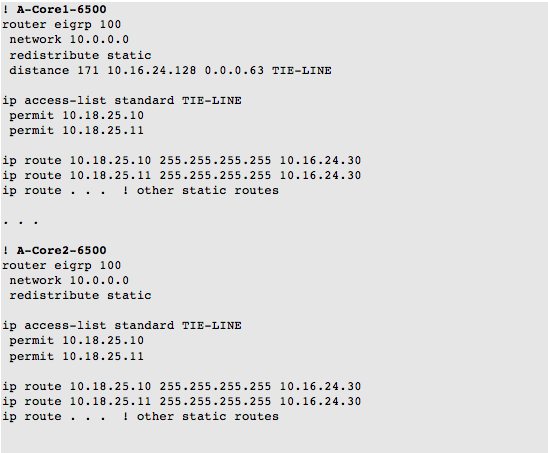
Task: Click the first 'network 10.0.0.0' line
Action: (69, 39)
